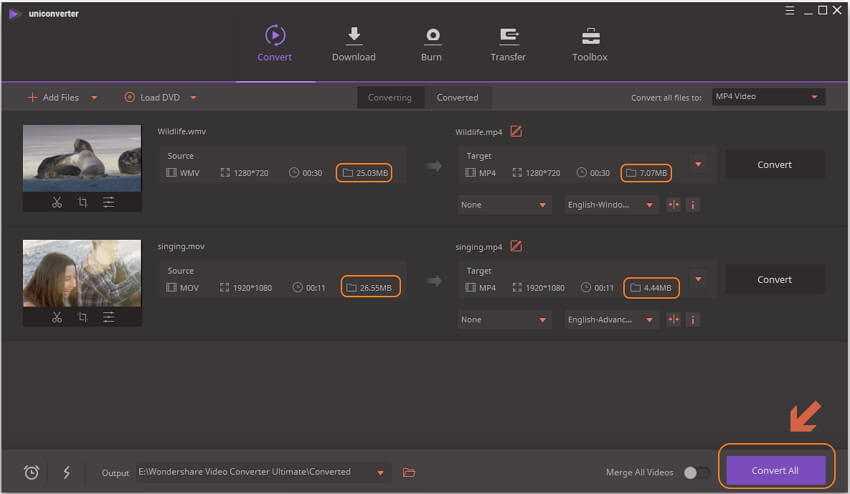This screenshot has width=850, height=494.
Task: Click the scissors trim icon under Wildlife thumbnail
Action: (57, 202)
